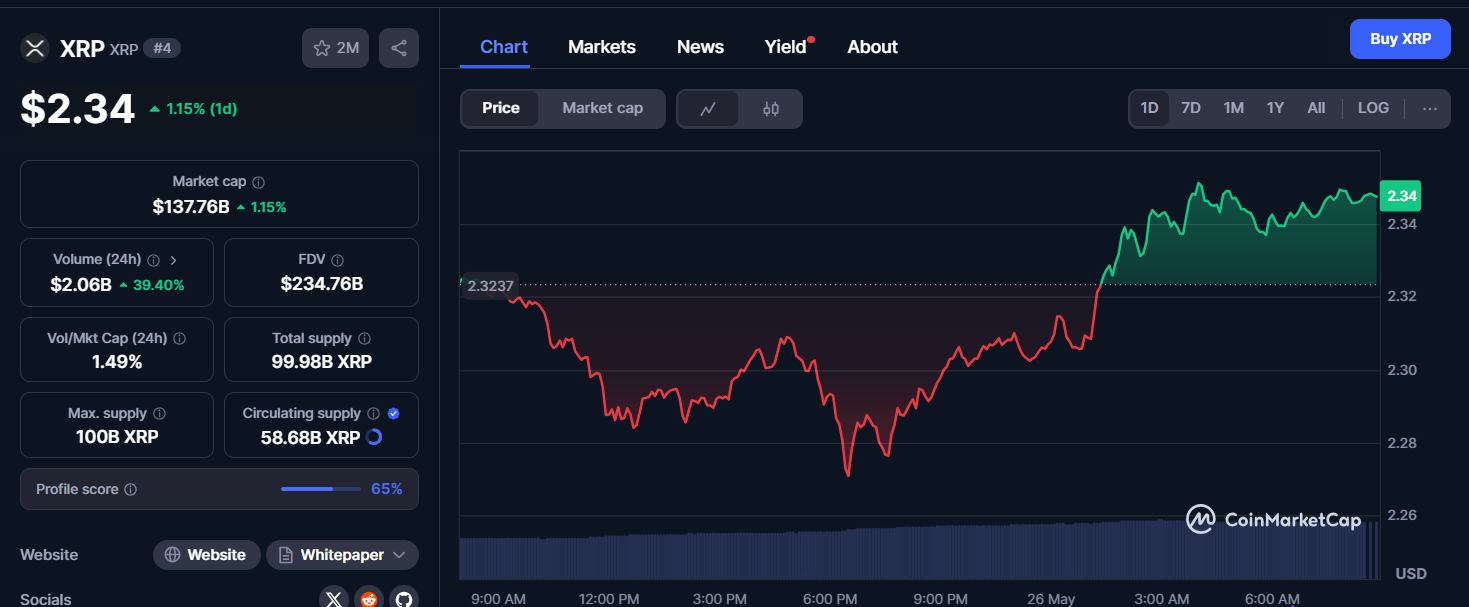Image resolution: width=1469 pixels, height=607 pixels.
Task: Toggle the LOG scale option
Action: pos(1373,108)
